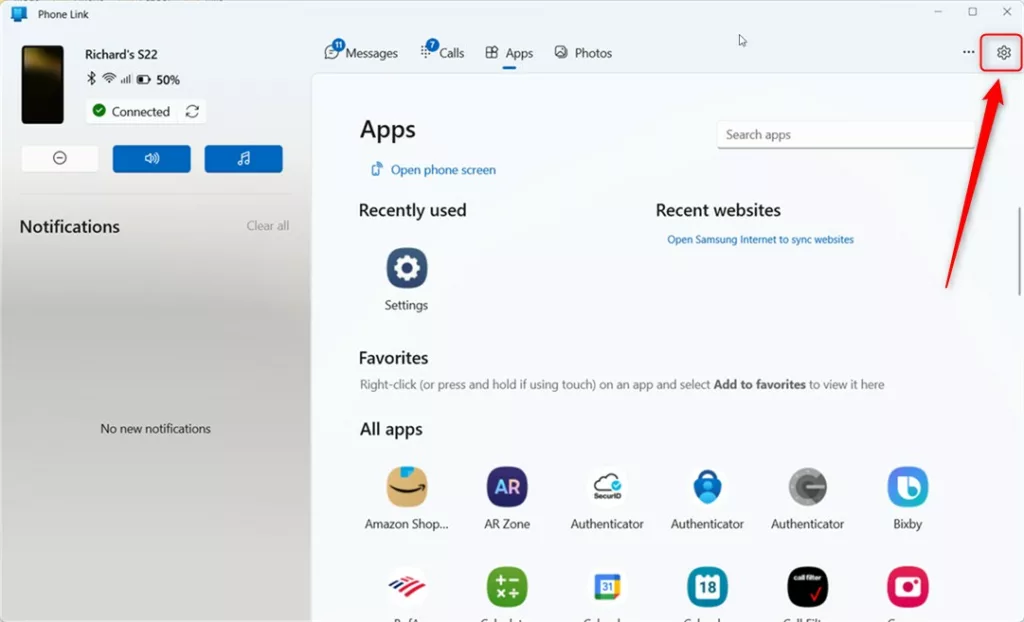Toggle Do Not Disturb on the phone

coord(59,158)
